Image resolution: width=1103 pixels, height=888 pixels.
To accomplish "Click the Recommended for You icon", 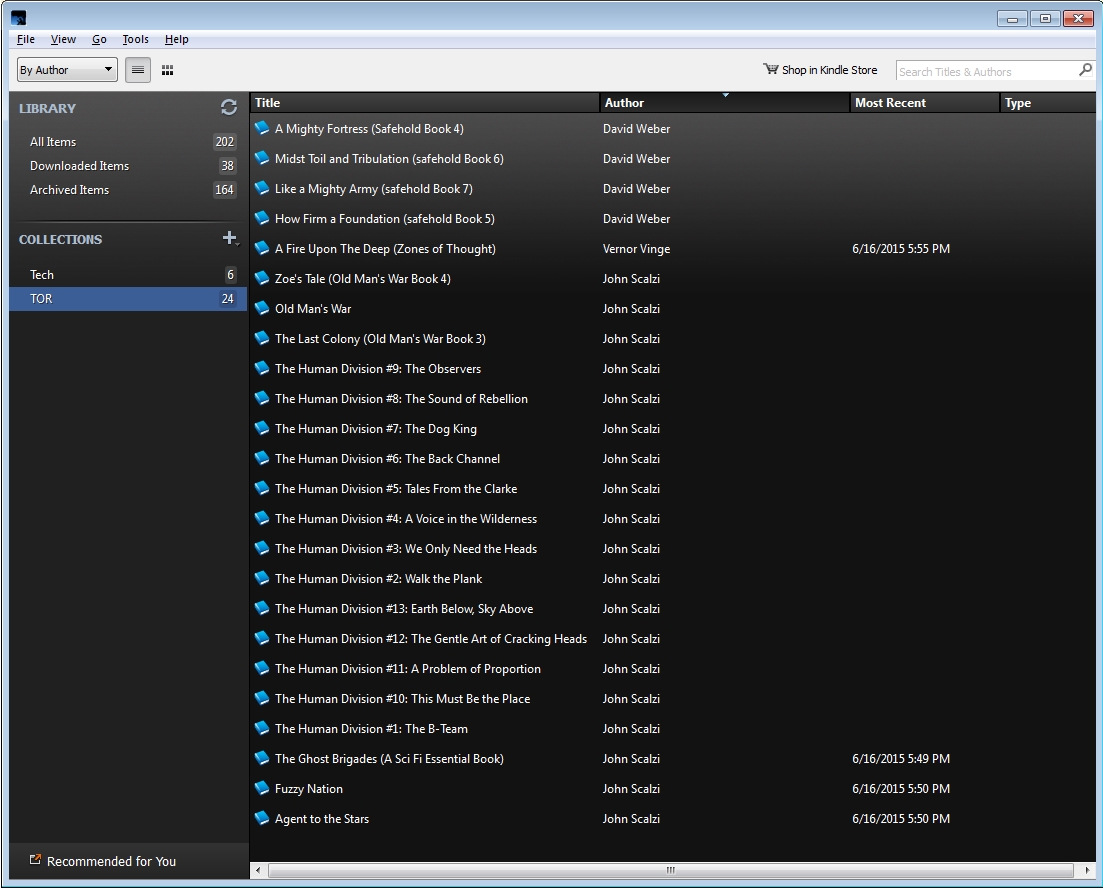I will point(35,860).
